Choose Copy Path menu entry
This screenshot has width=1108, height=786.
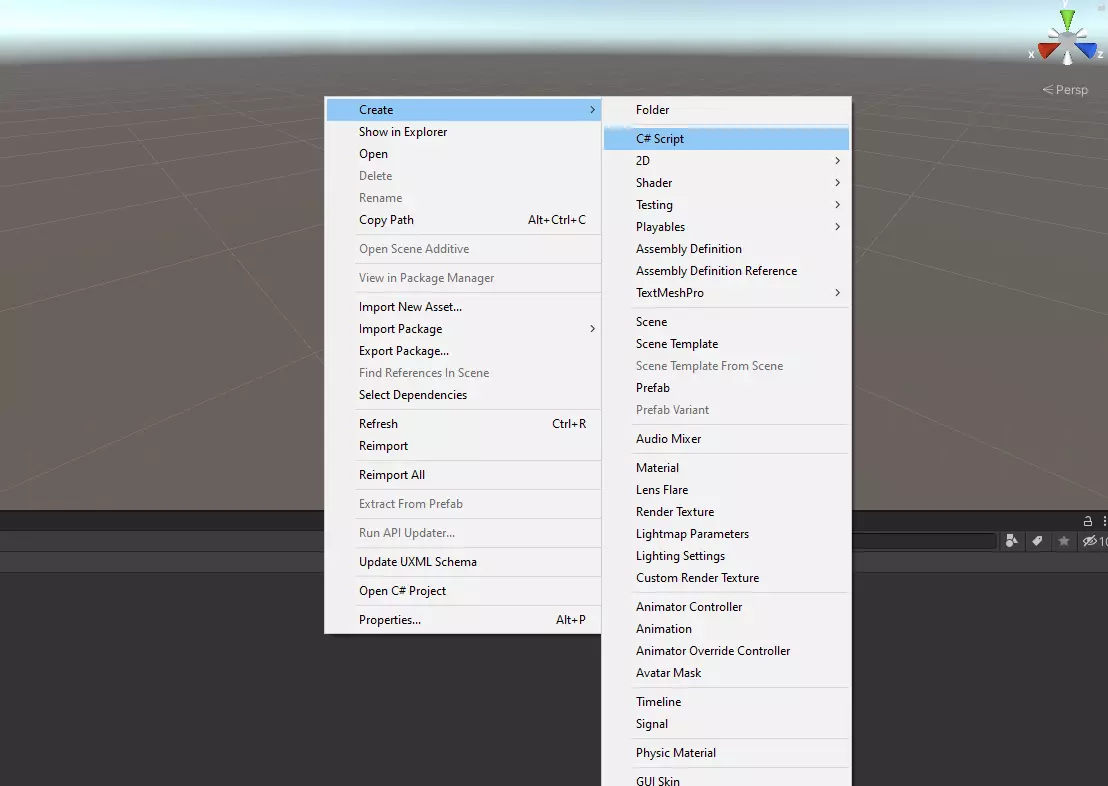tap(463, 220)
